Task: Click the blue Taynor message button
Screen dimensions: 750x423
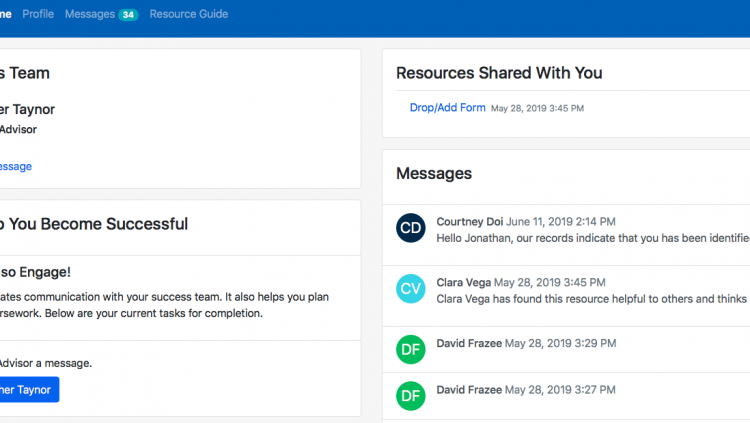Action: click(29, 390)
